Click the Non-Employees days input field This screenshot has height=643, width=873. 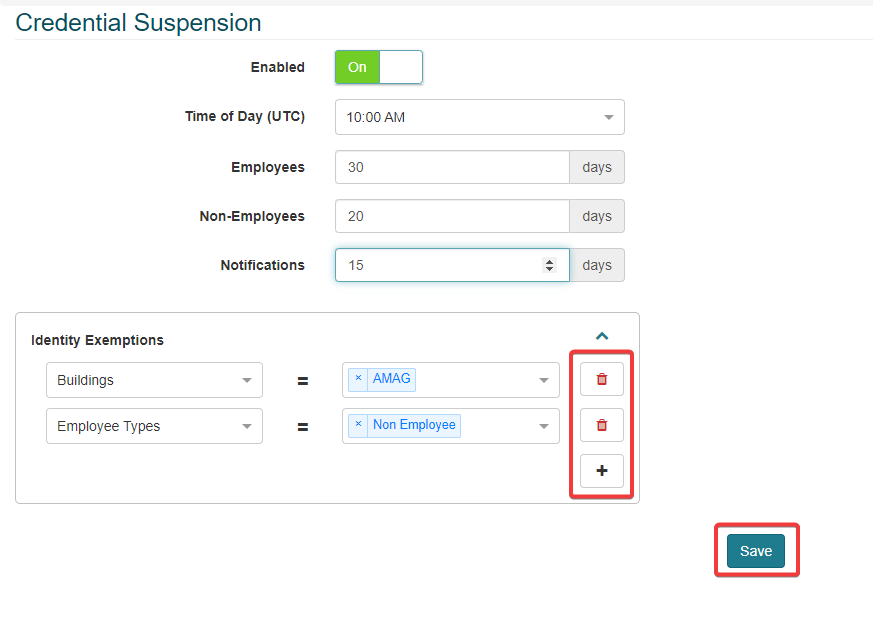point(452,216)
